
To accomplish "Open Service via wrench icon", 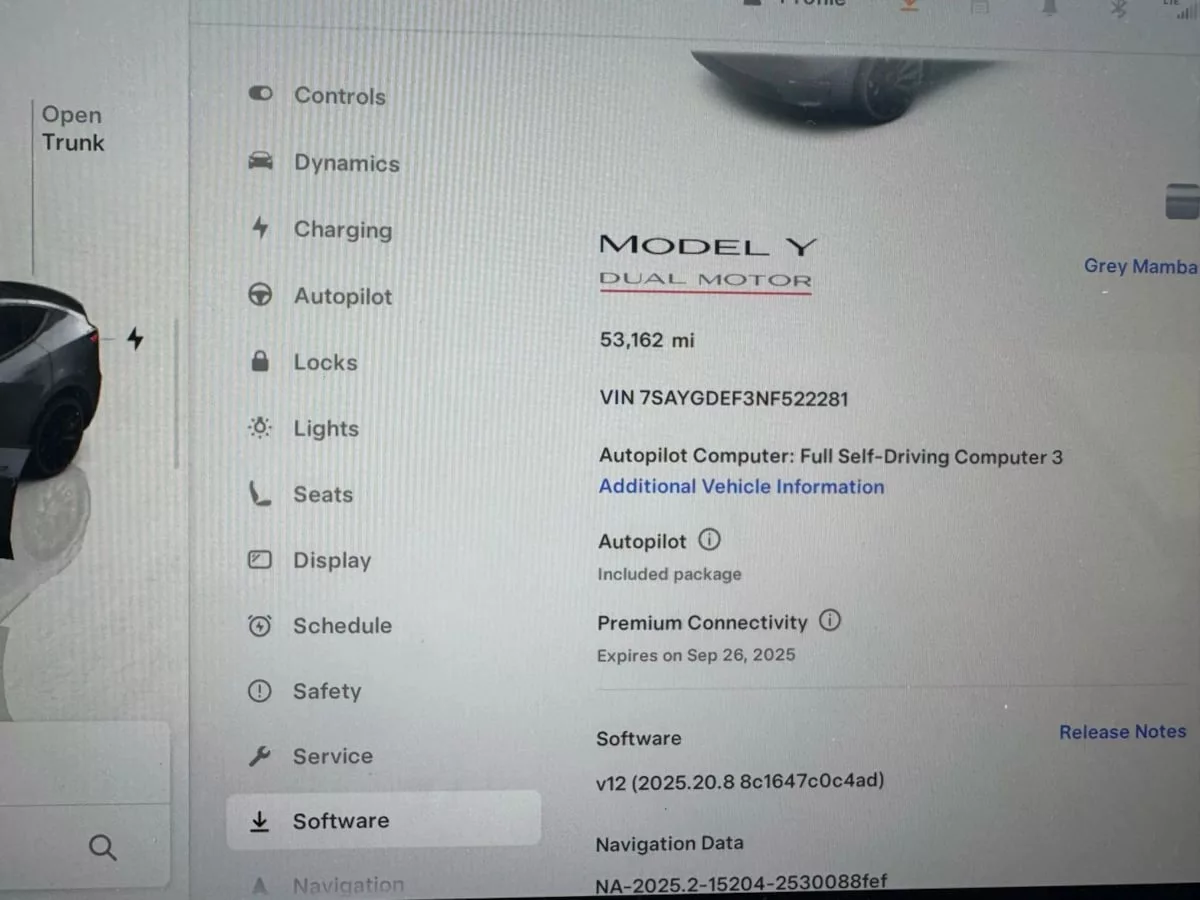I will click(x=259, y=756).
